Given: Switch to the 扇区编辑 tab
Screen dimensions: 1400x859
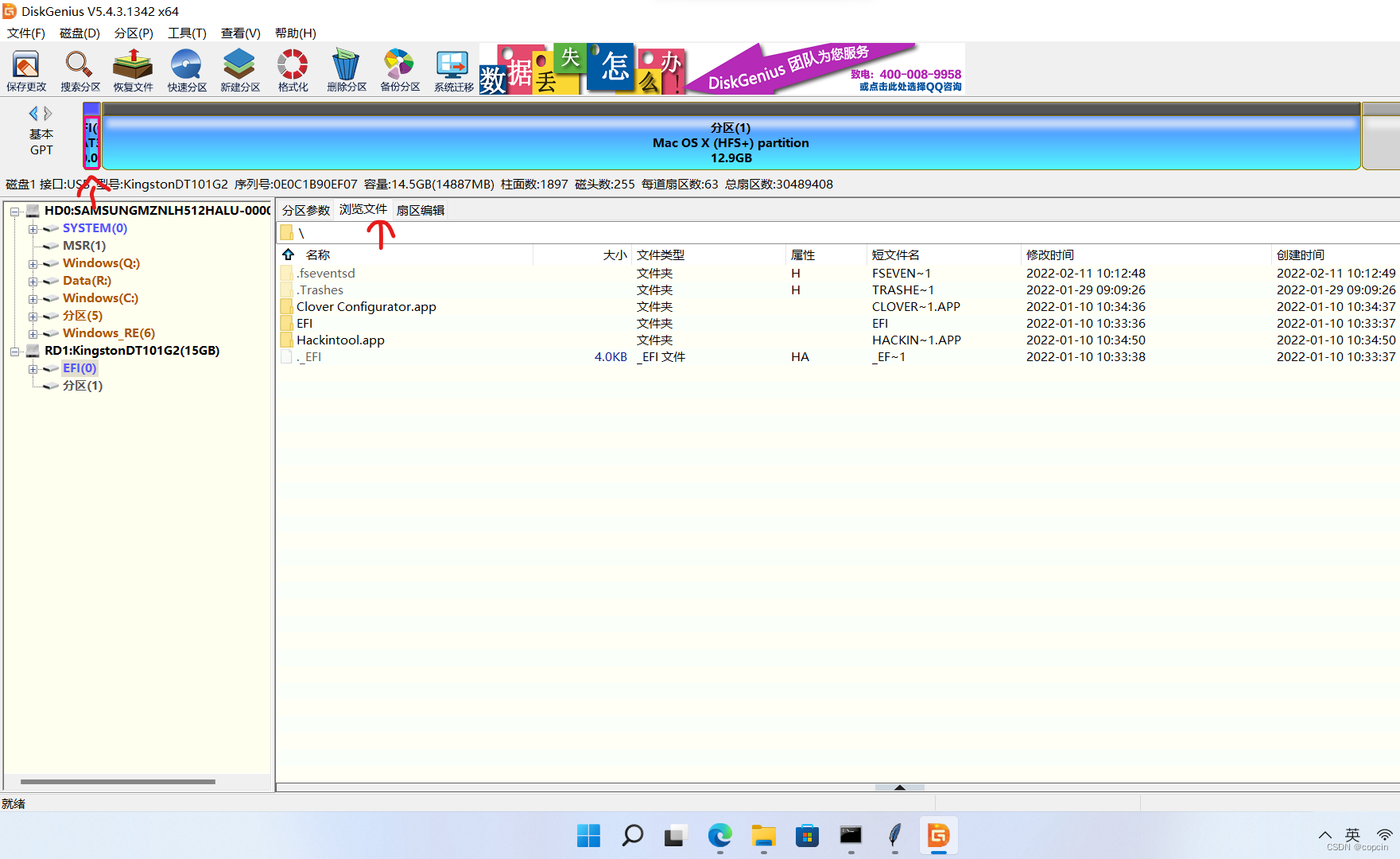Looking at the screenshot, I should pyautogui.click(x=421, y=210).
